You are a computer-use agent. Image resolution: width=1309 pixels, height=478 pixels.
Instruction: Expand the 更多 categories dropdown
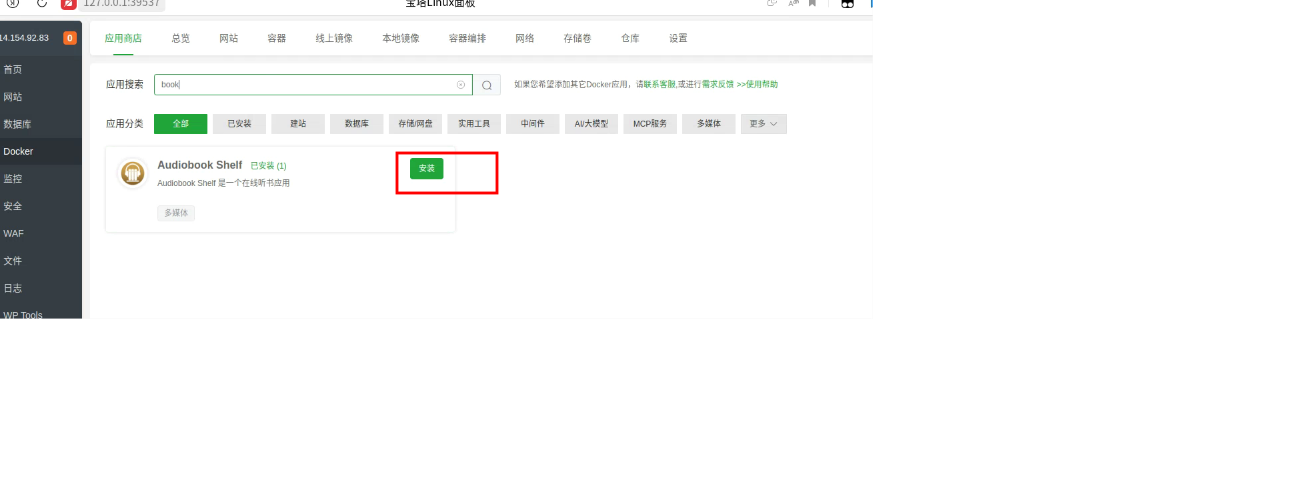[x=763, y=124]
